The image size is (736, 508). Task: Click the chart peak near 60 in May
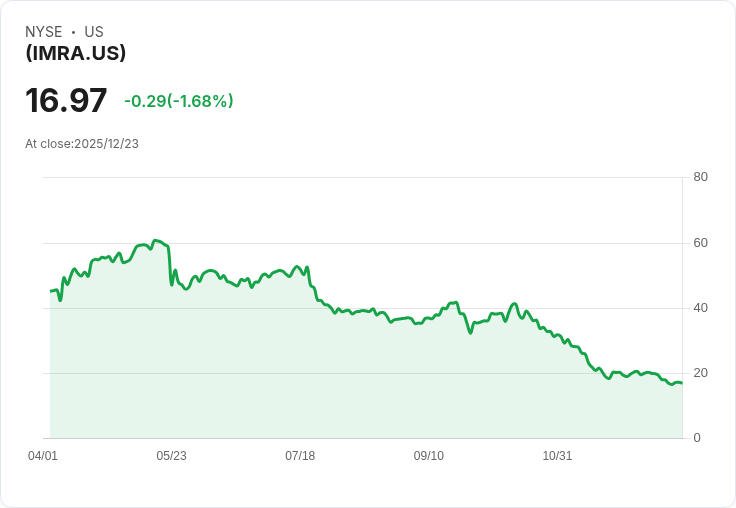(x=156, y=240)
